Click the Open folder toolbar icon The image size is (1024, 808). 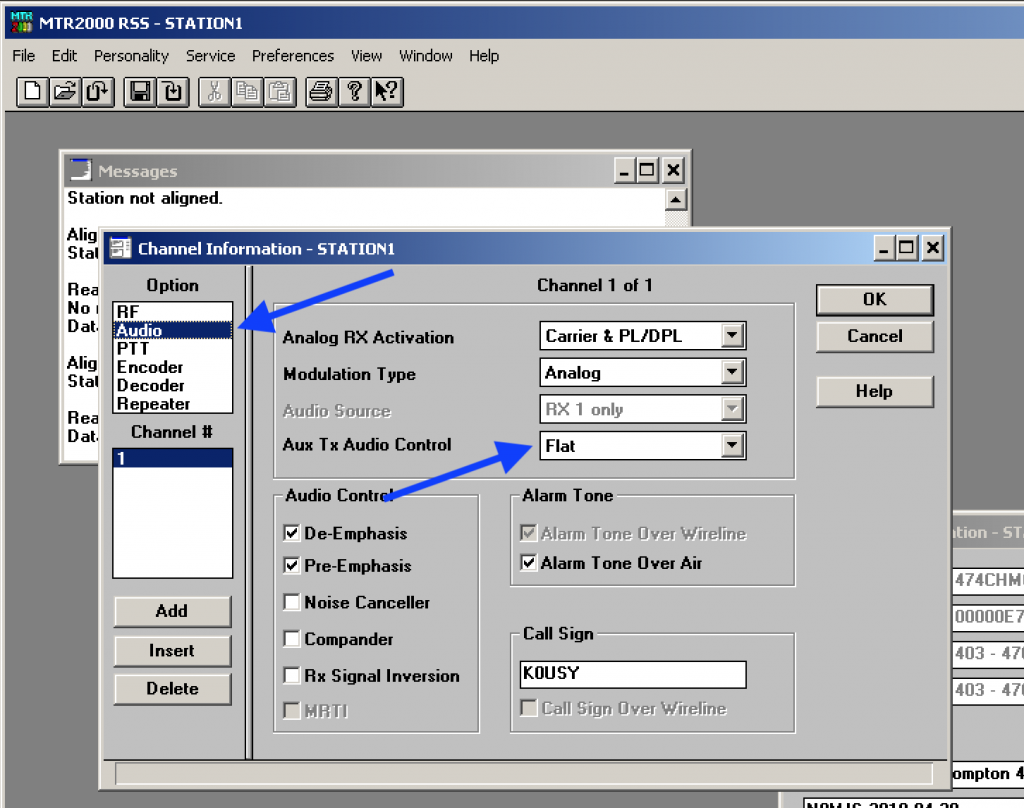(x=65, y=91)
